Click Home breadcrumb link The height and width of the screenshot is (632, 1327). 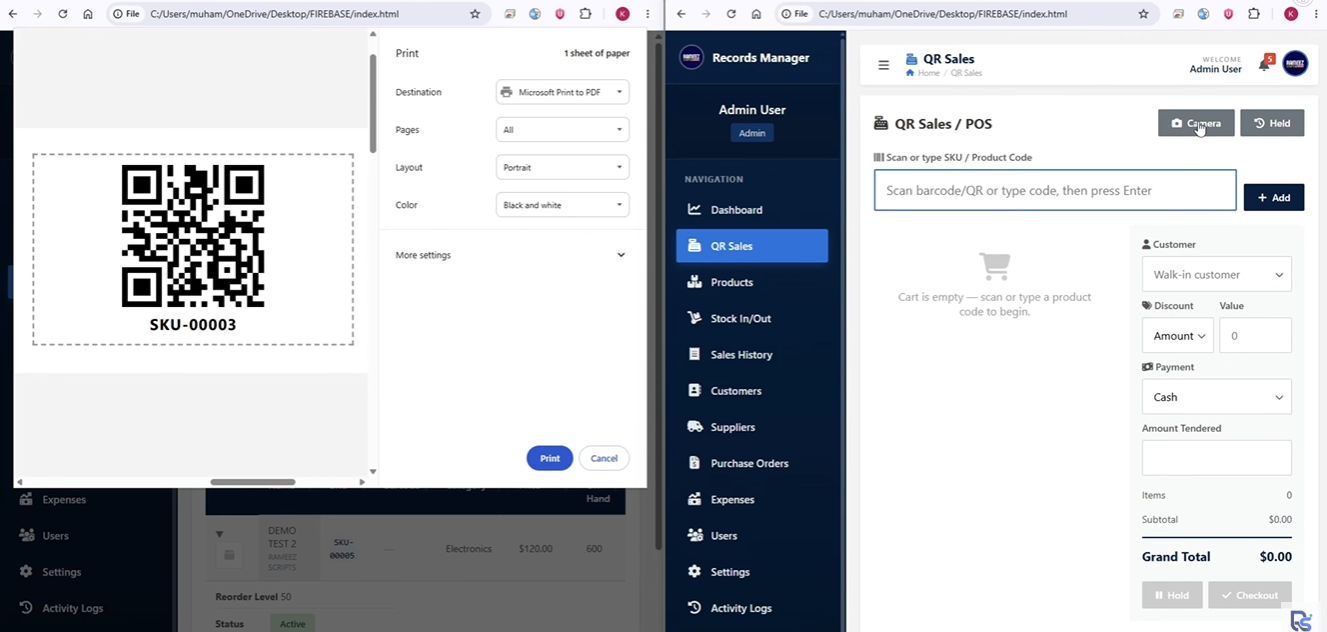tap(928, 73)
